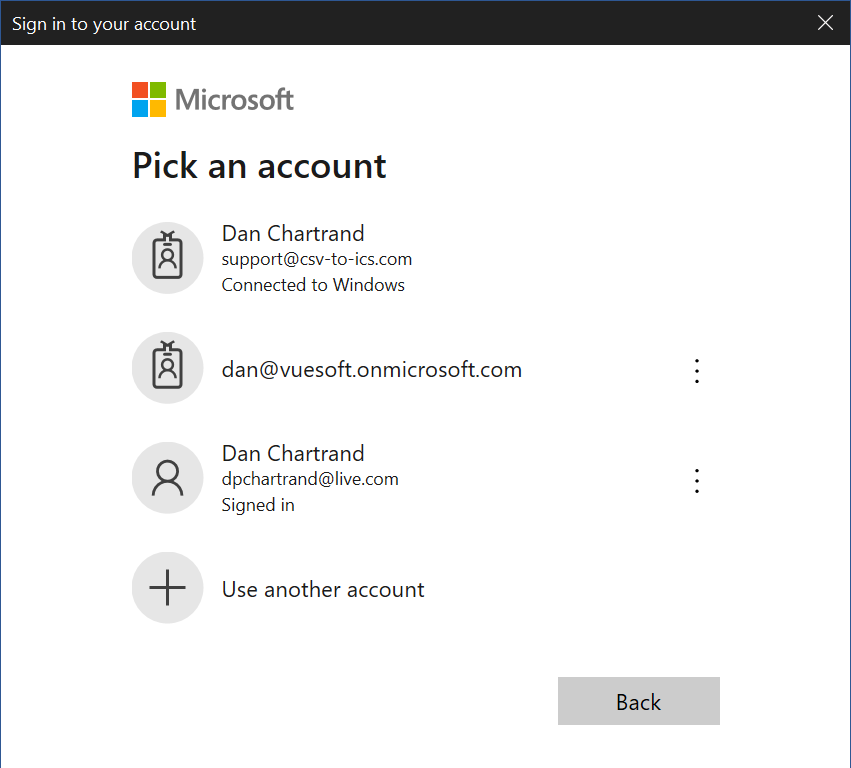Click the Sign in to your account title bar
The height and width of the screenshot is (768, 851).
pos(104,23)
